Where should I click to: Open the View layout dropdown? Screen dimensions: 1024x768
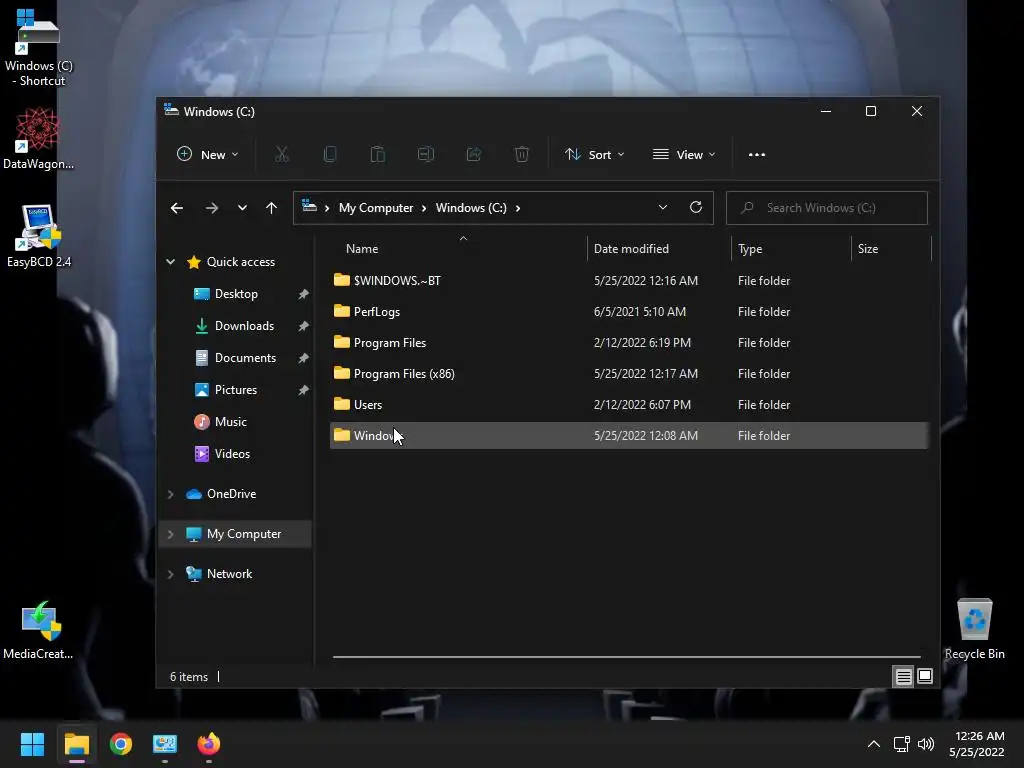684,155
